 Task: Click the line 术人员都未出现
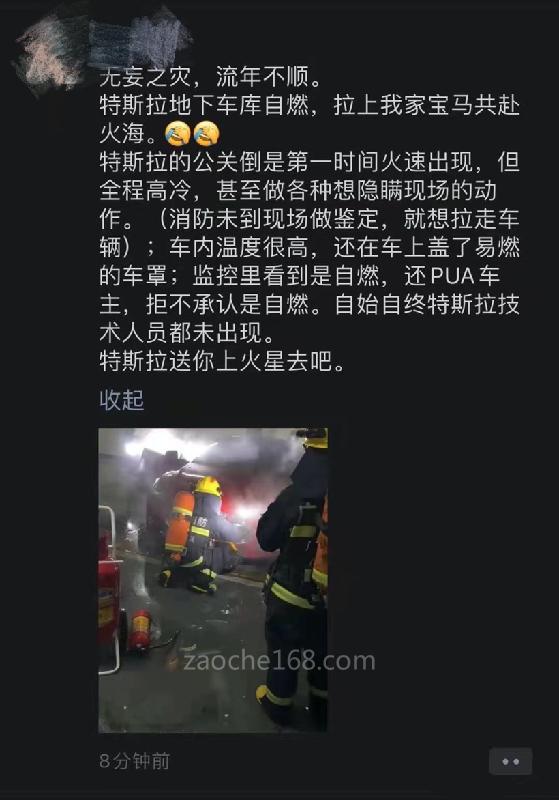[187, 333]
